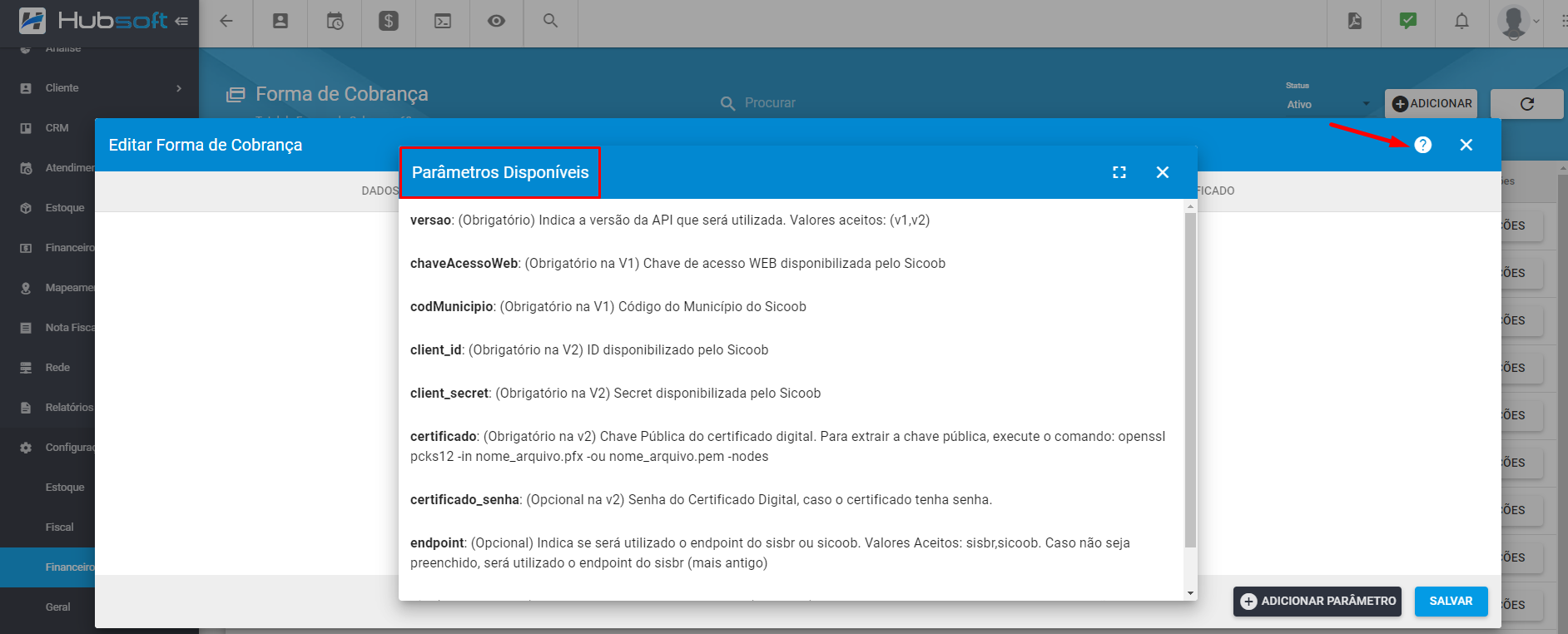Click the CRM sidebar icon
This screenshot has height=634, width=1568.
[x=26, y=128]
